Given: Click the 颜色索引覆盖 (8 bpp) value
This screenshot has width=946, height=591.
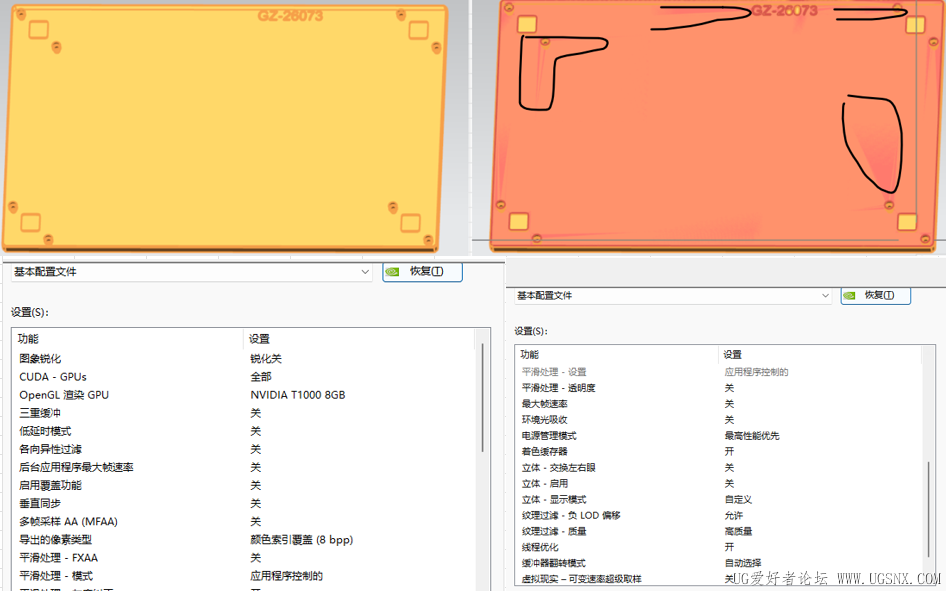Looking at the screenshot, I should [302, 540].
